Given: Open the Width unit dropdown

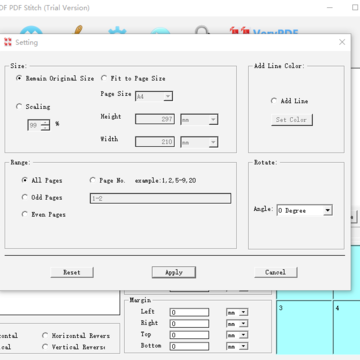Looking at the screenshot, I should [213, 142].
